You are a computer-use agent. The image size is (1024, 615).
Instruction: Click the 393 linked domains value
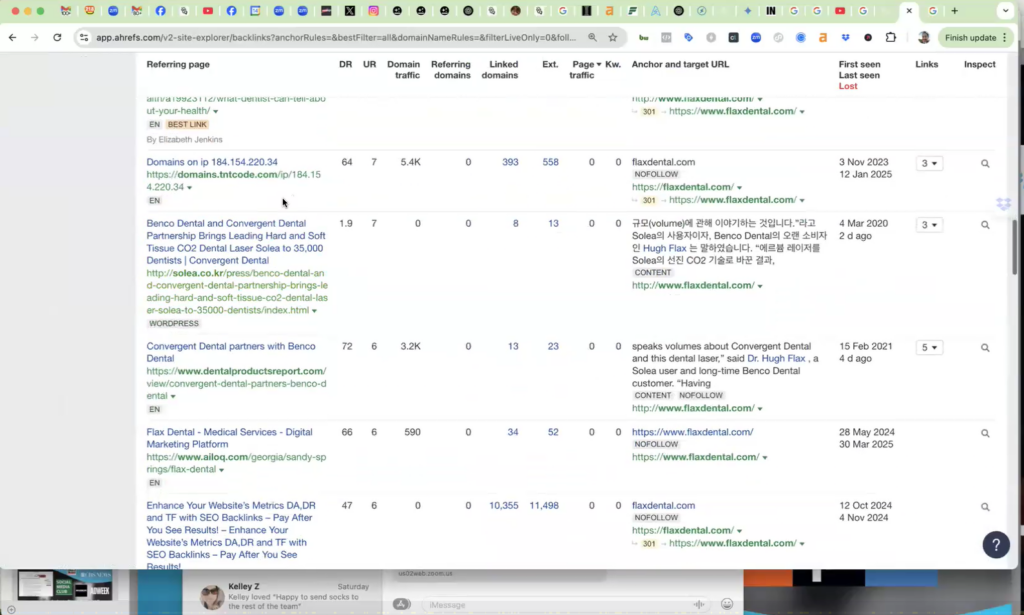pos(510,162)
